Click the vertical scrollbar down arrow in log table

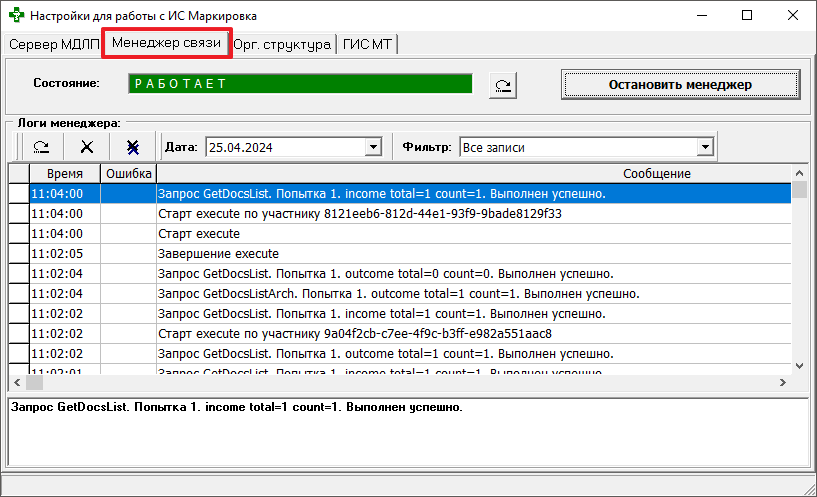(800, 366)
